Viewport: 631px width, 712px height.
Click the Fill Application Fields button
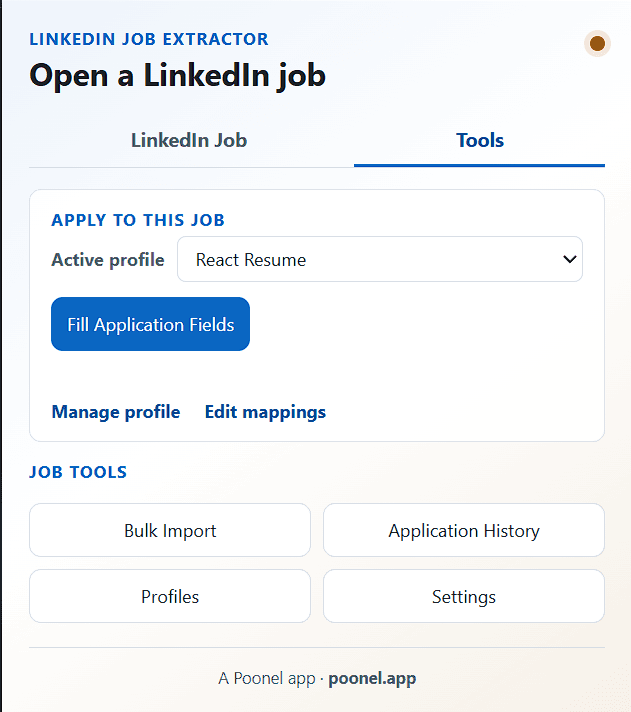[150, 324]
